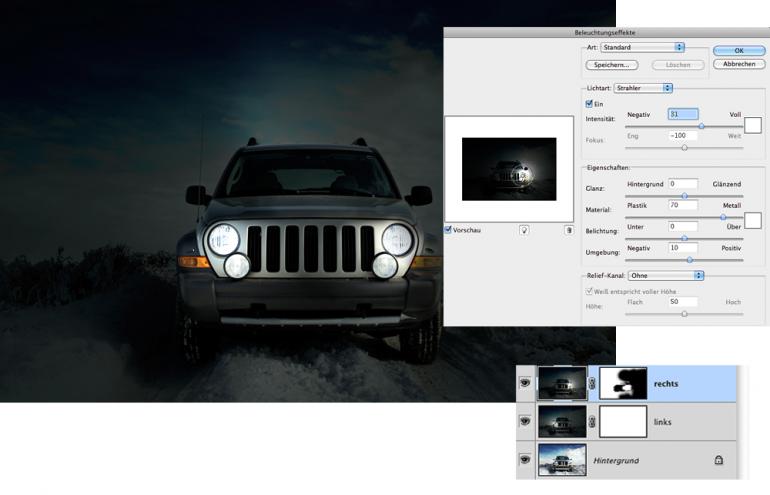Viewport: 770px width, 495px height.
Task: Confirm the dialog with OK
Action: pyautogui.click(x=739, y=50)
